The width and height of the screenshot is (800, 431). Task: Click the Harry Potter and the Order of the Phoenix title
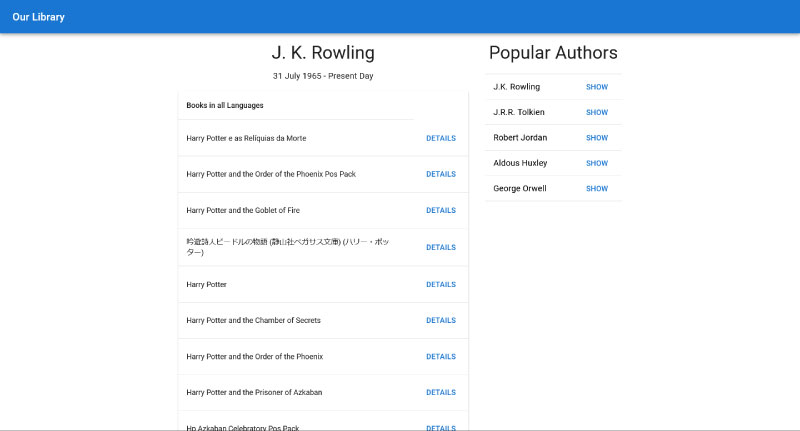point(255,357)
